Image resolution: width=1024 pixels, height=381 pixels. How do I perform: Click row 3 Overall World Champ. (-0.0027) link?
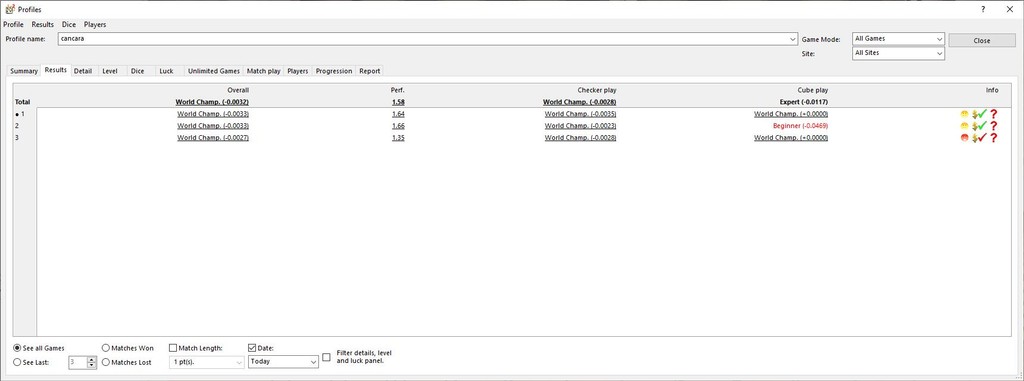coord(213,137)
